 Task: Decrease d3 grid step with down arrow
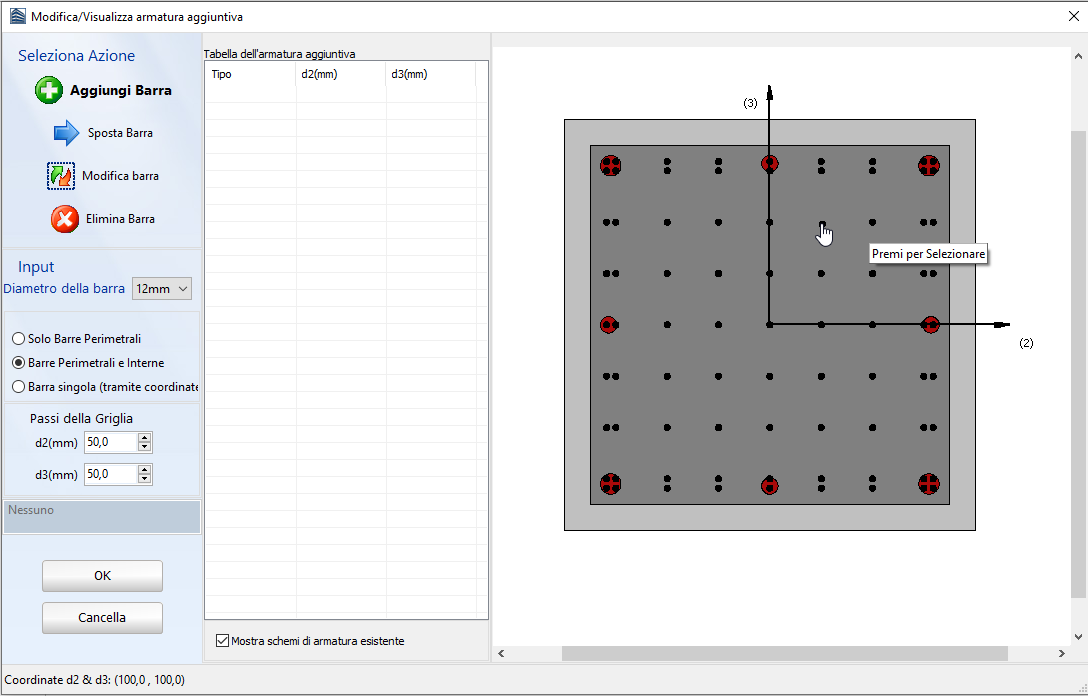[x=145, y=479]
